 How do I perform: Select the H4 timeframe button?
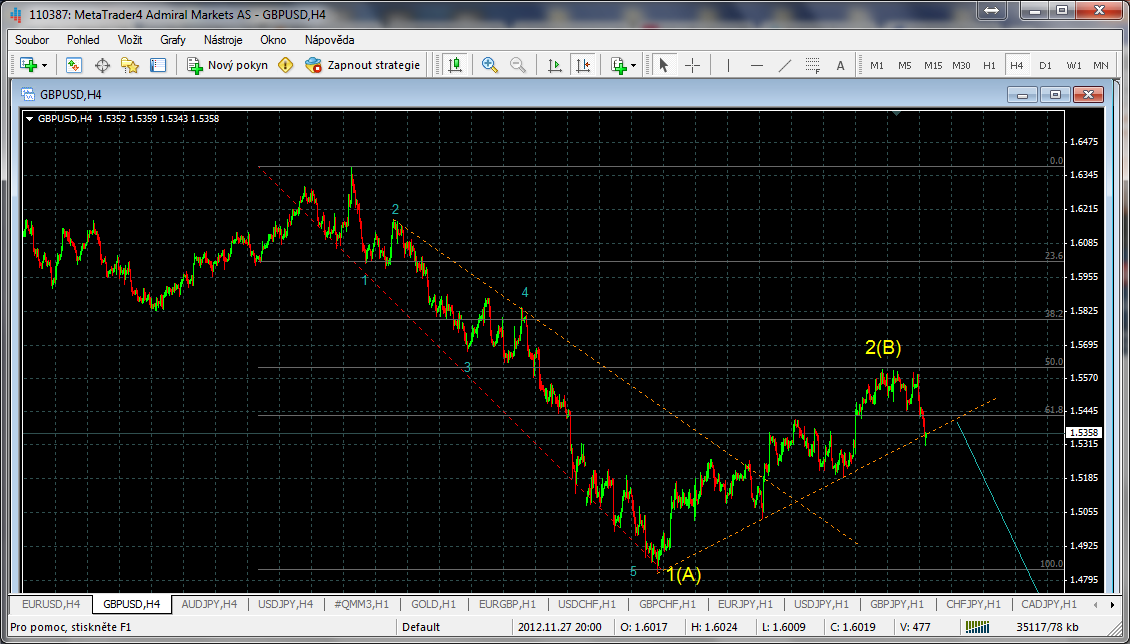(x=1017, y=65)
